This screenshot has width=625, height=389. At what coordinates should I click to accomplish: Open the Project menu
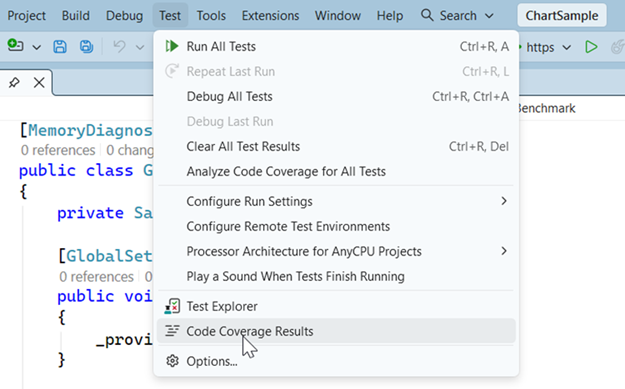click(x=27, y=16)
